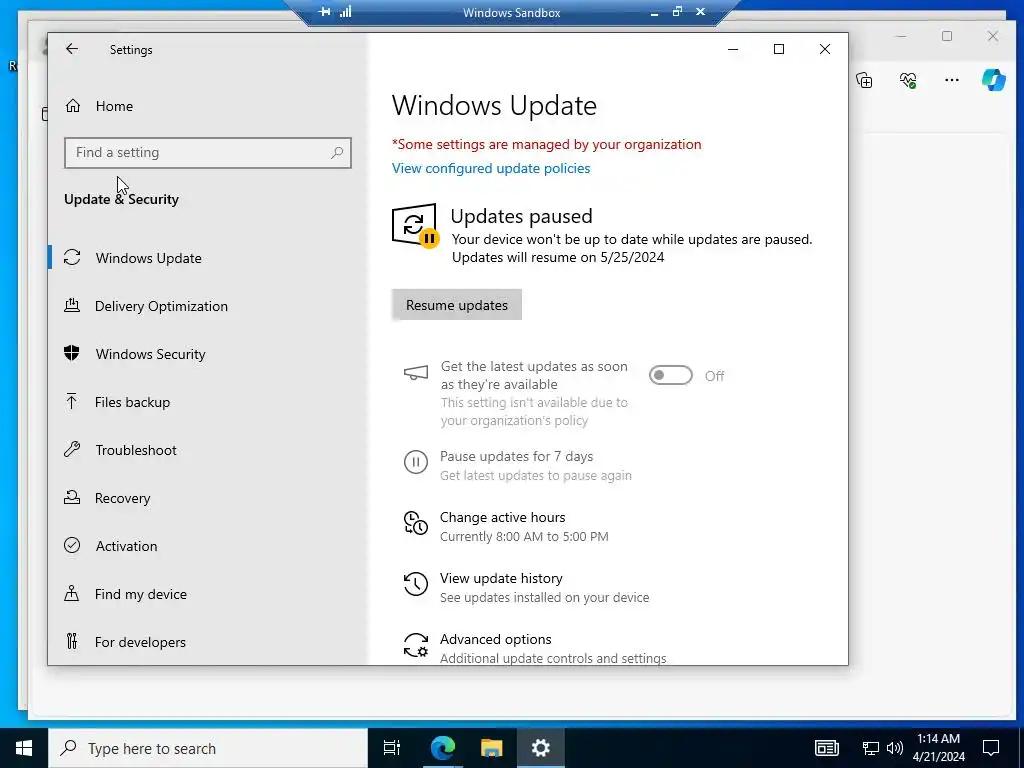Open View configured update policies link
The height and width of the screenshot is (768, 1024).
click(x=491, y=168)
